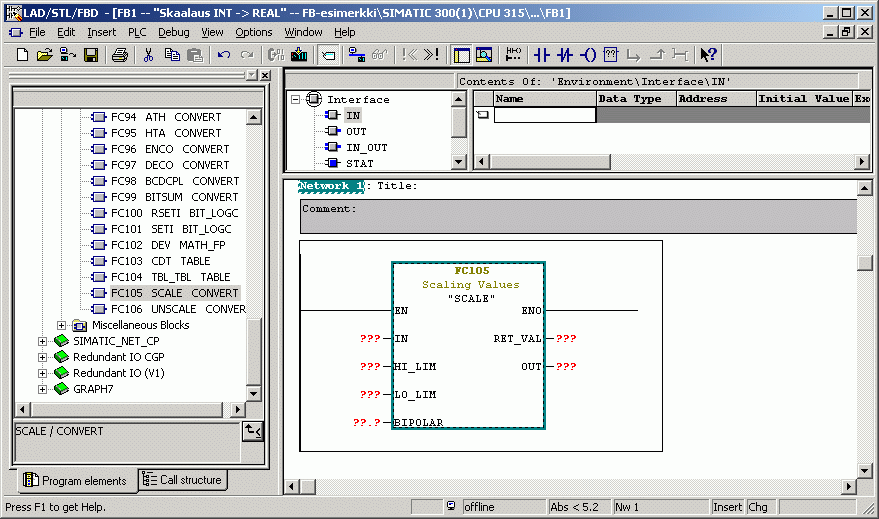
Task: Insert normally closed contact icon
Action: click(x=565, y=55)
